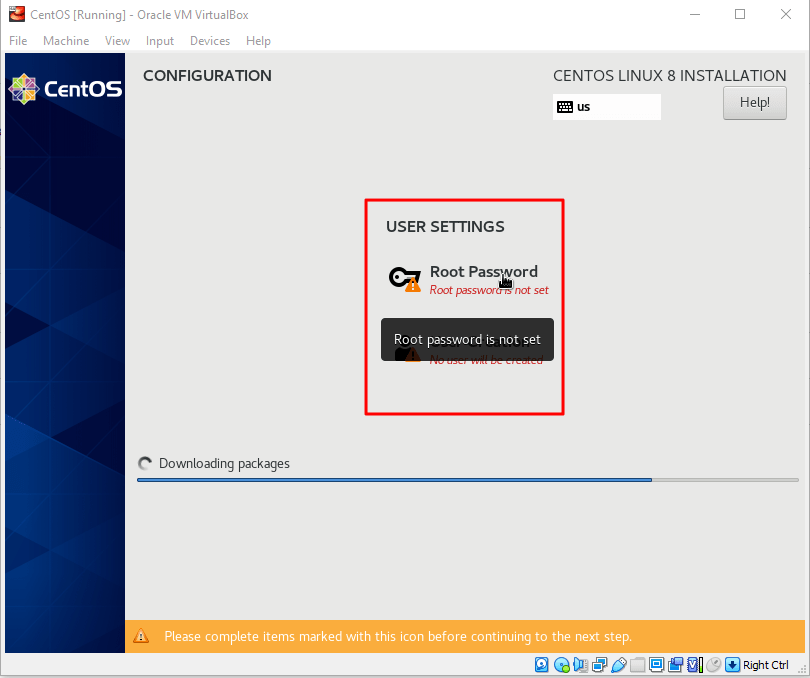Click the spinner next to Downloading packages
This screenshot has width=810, height=678.
tap(145, 464)
